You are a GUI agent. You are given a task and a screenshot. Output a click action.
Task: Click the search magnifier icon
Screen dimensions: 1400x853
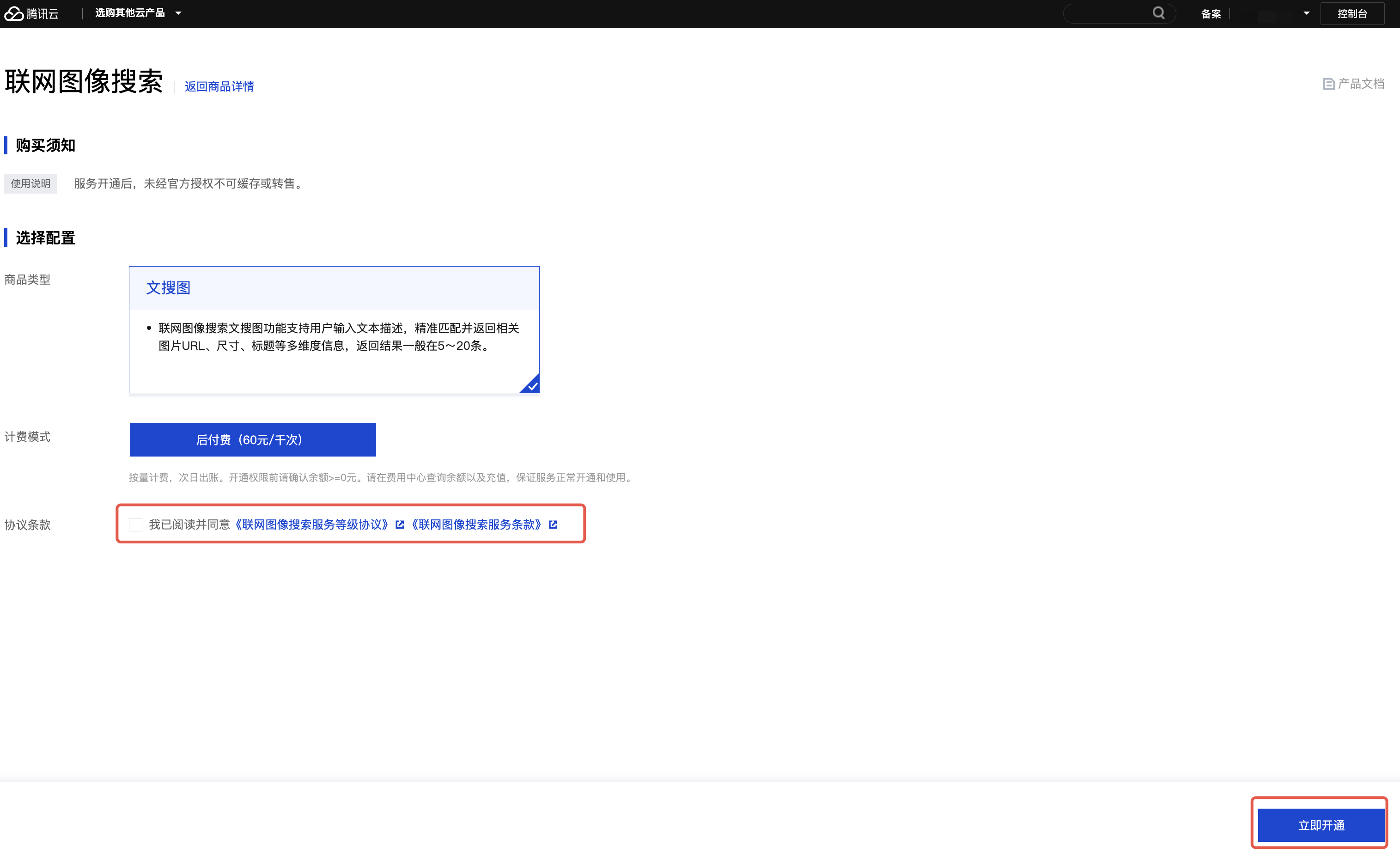(x=1158, y=13)
